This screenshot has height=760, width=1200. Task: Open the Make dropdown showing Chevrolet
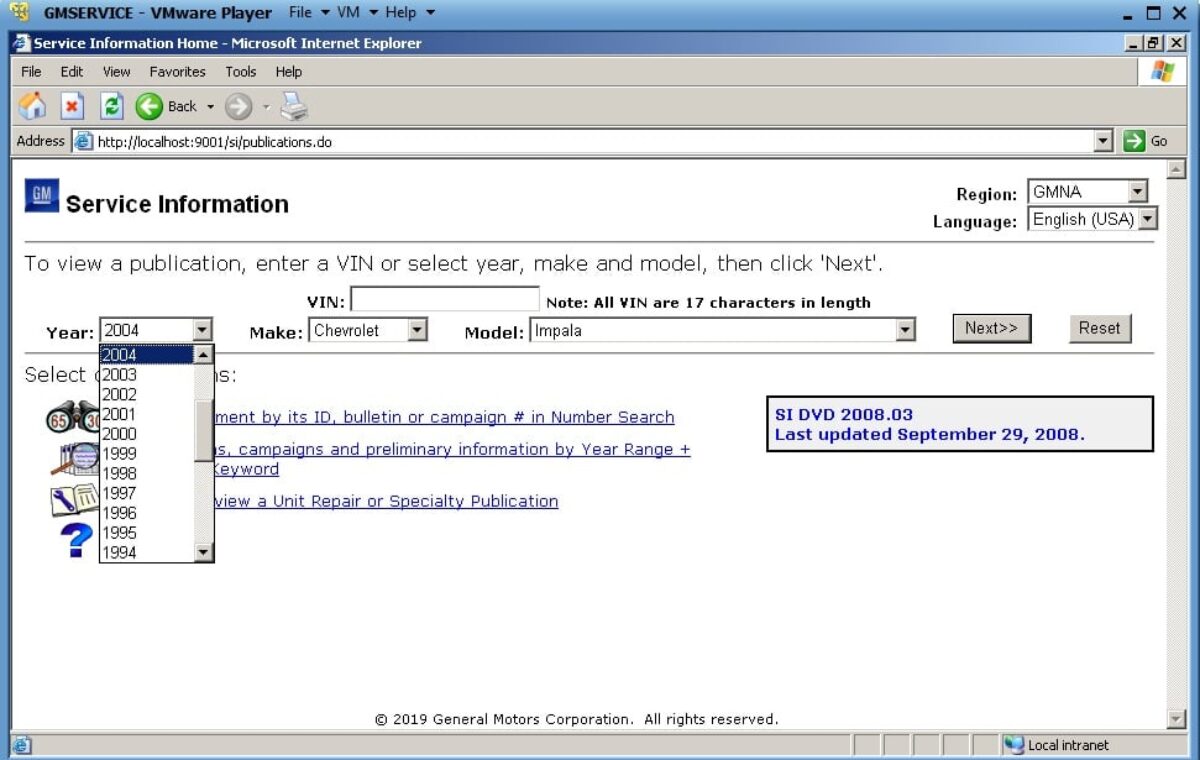tap(415, 329)
